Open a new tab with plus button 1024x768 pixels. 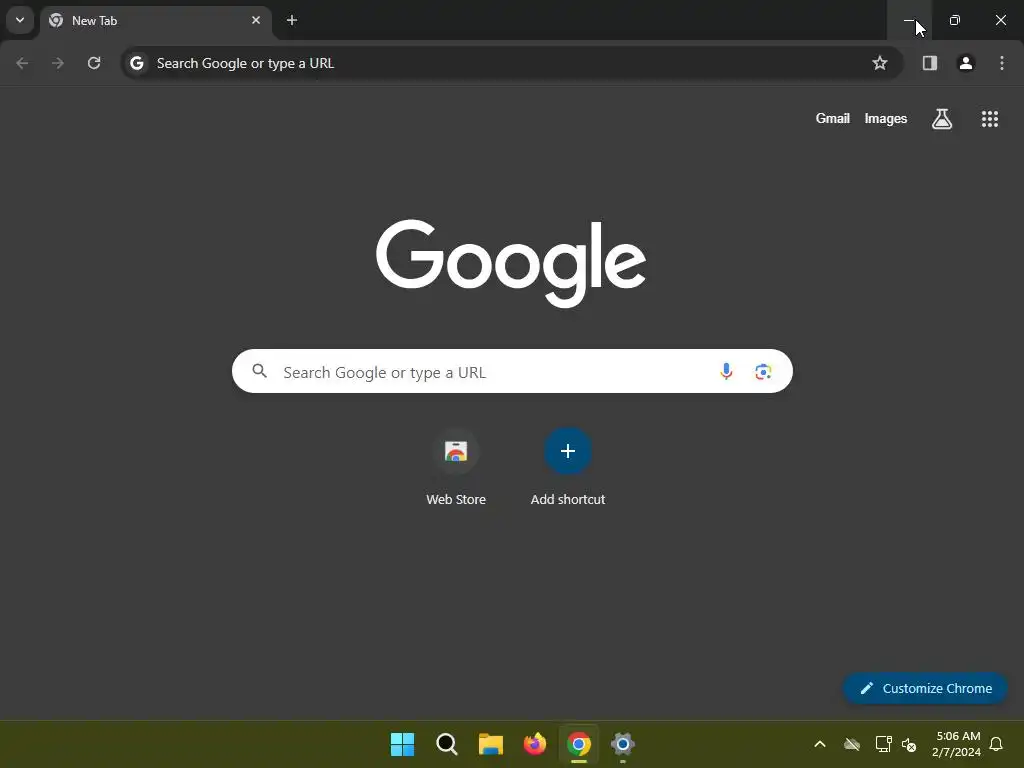[x=292, y=20]
